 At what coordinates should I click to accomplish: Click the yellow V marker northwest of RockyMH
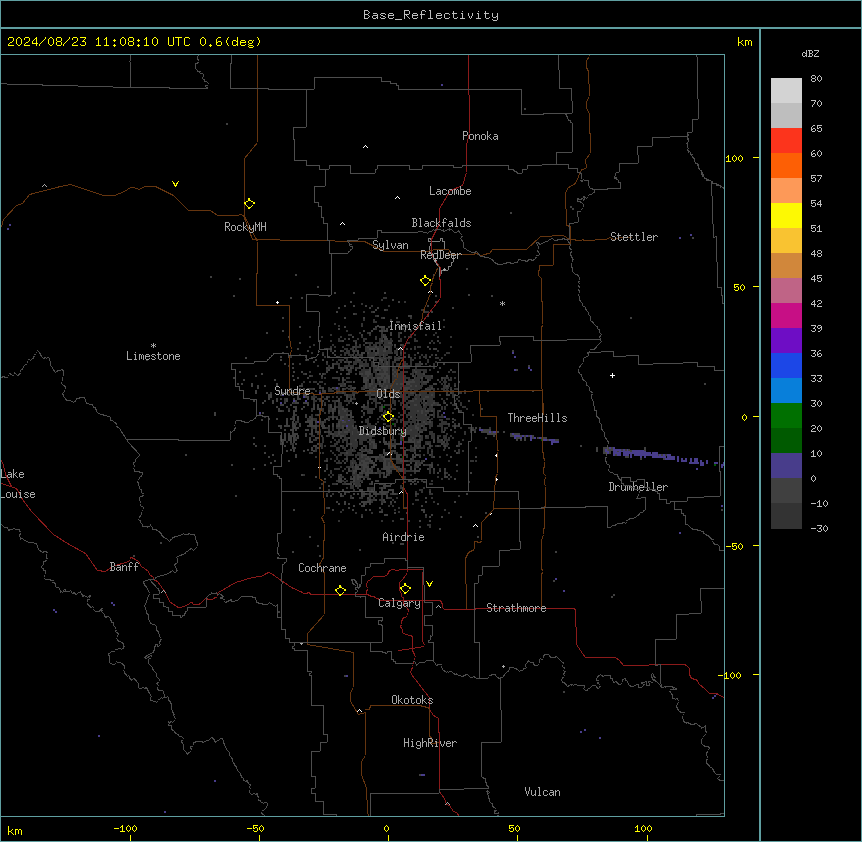tap(175, 184)
